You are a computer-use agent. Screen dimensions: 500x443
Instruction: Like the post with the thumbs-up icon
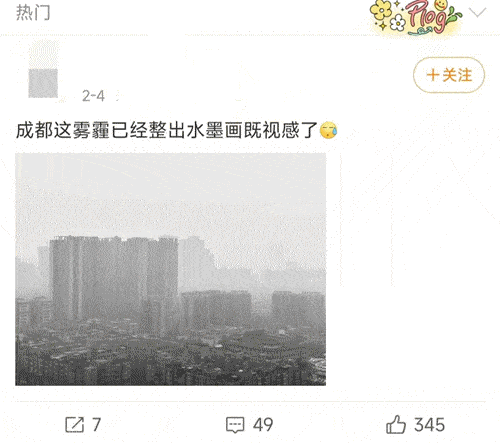pos(396,424)
